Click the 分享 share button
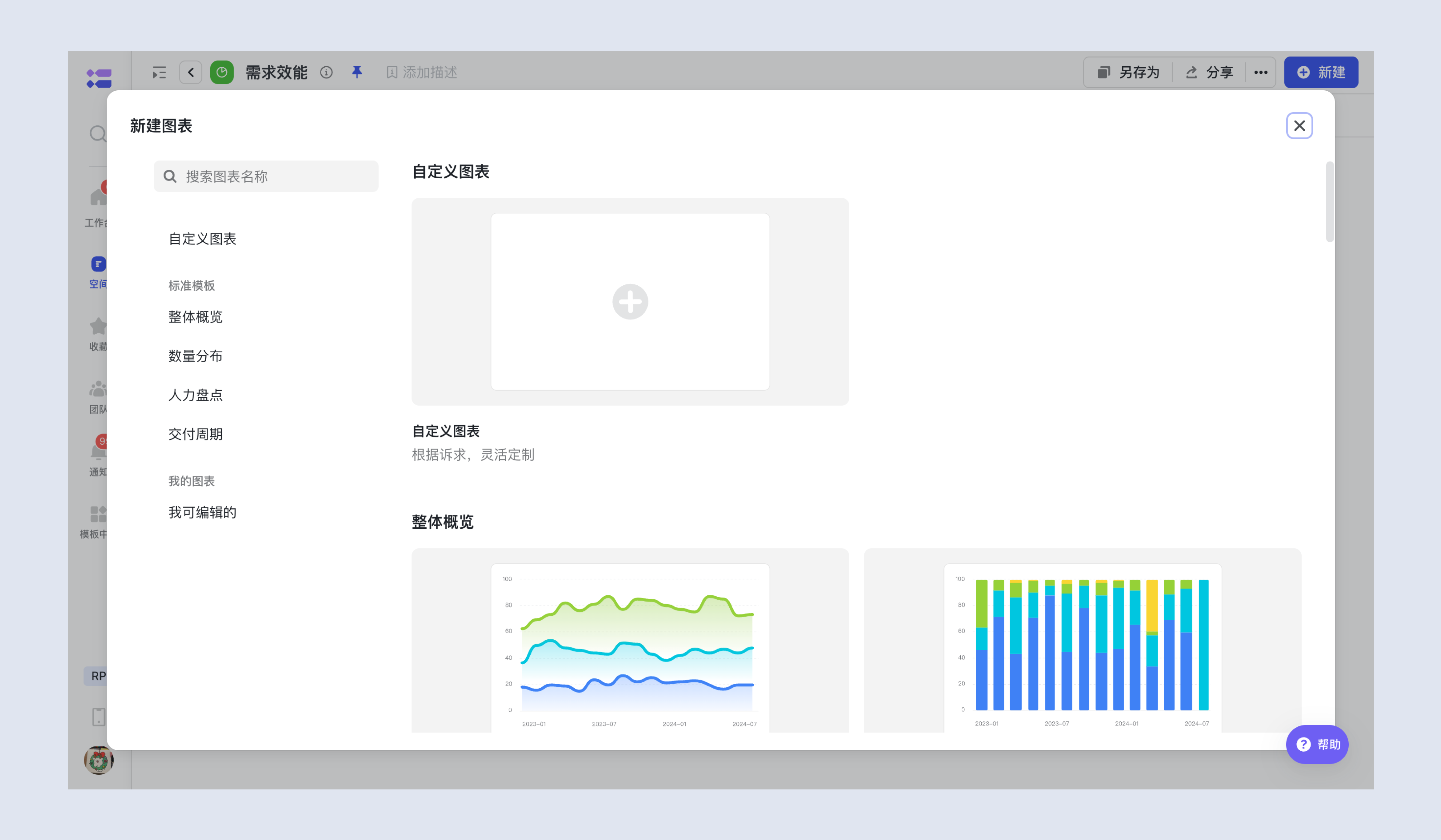Image resolution: width=1441 pixels, height=840 pixels. pos(1209,73)
